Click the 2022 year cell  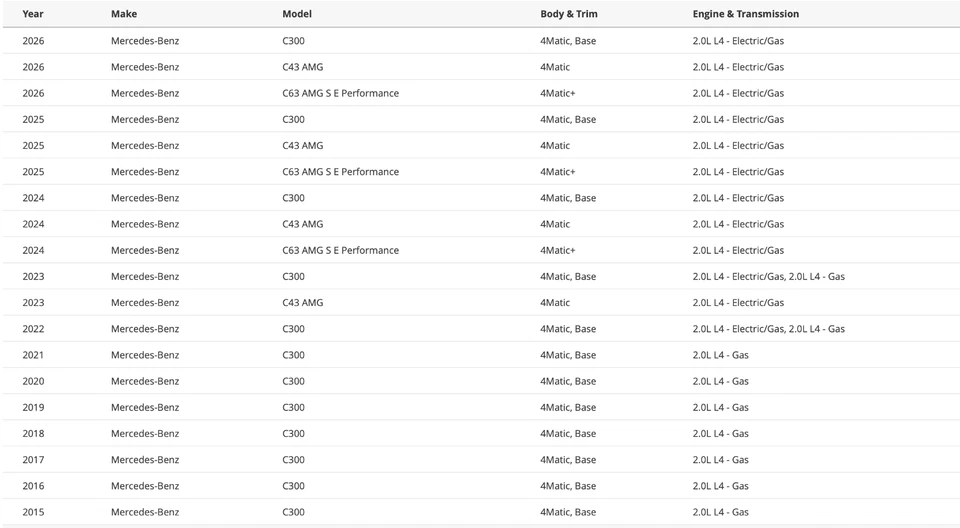click(33, 329)
